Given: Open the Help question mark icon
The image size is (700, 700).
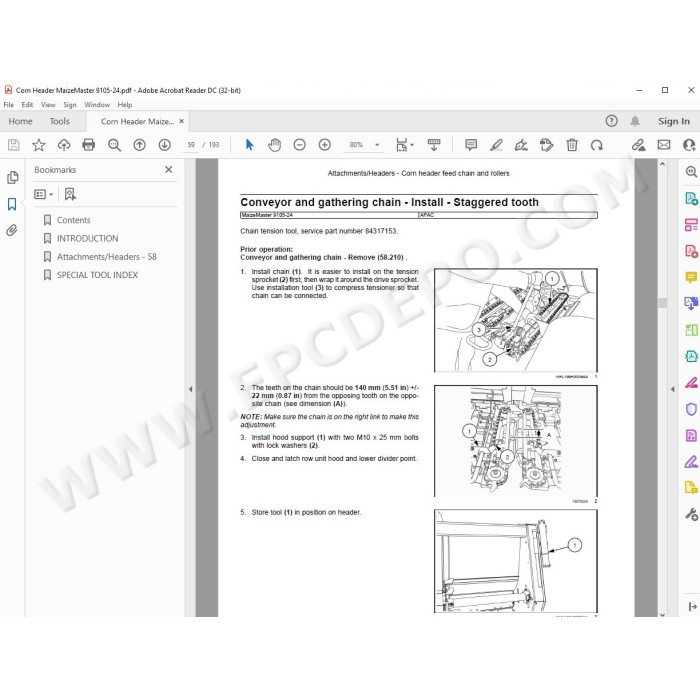Looking at the screenshot, I should (x=612, y=121).
